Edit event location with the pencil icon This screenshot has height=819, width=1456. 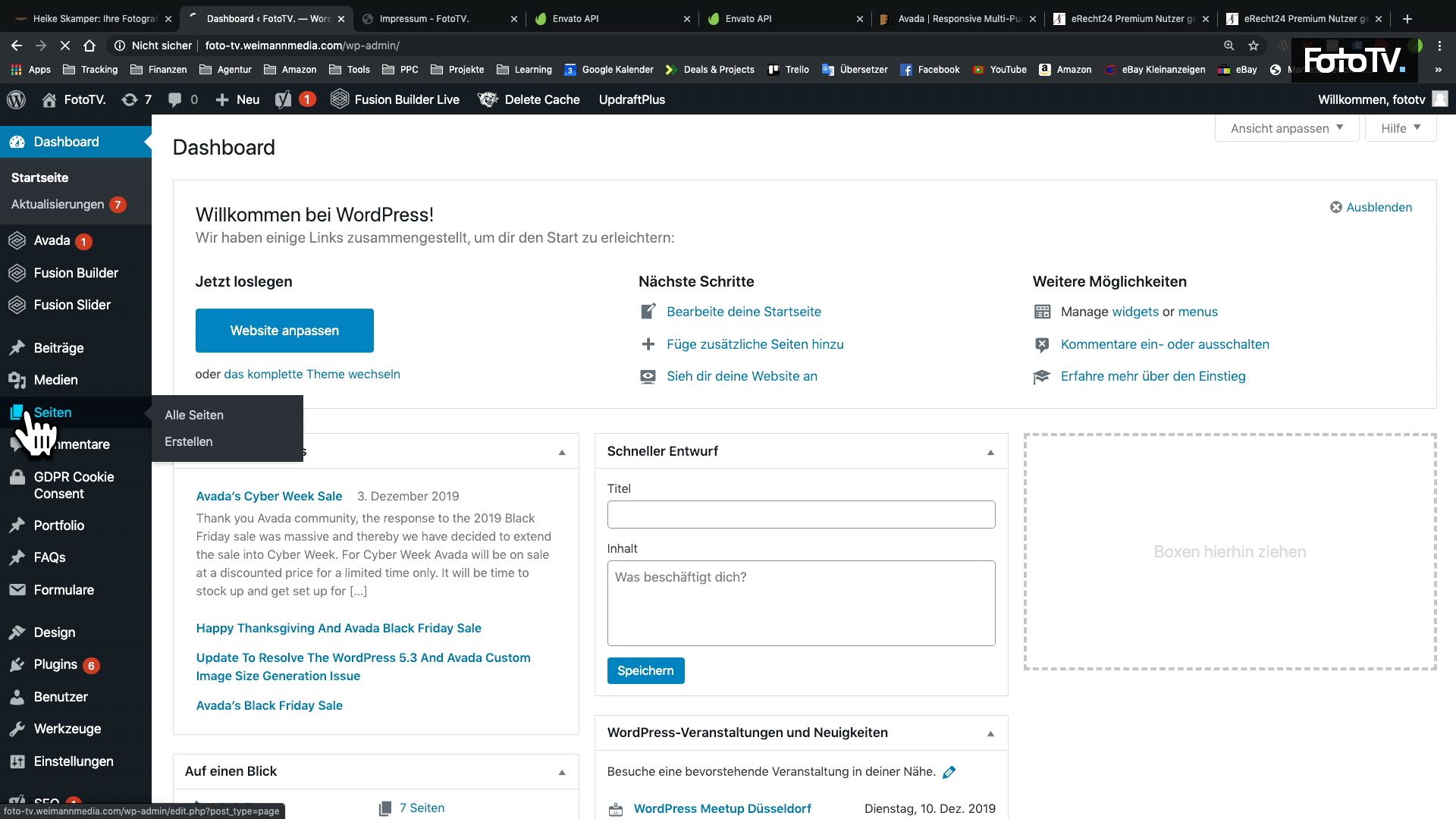(x=949, y=772)
